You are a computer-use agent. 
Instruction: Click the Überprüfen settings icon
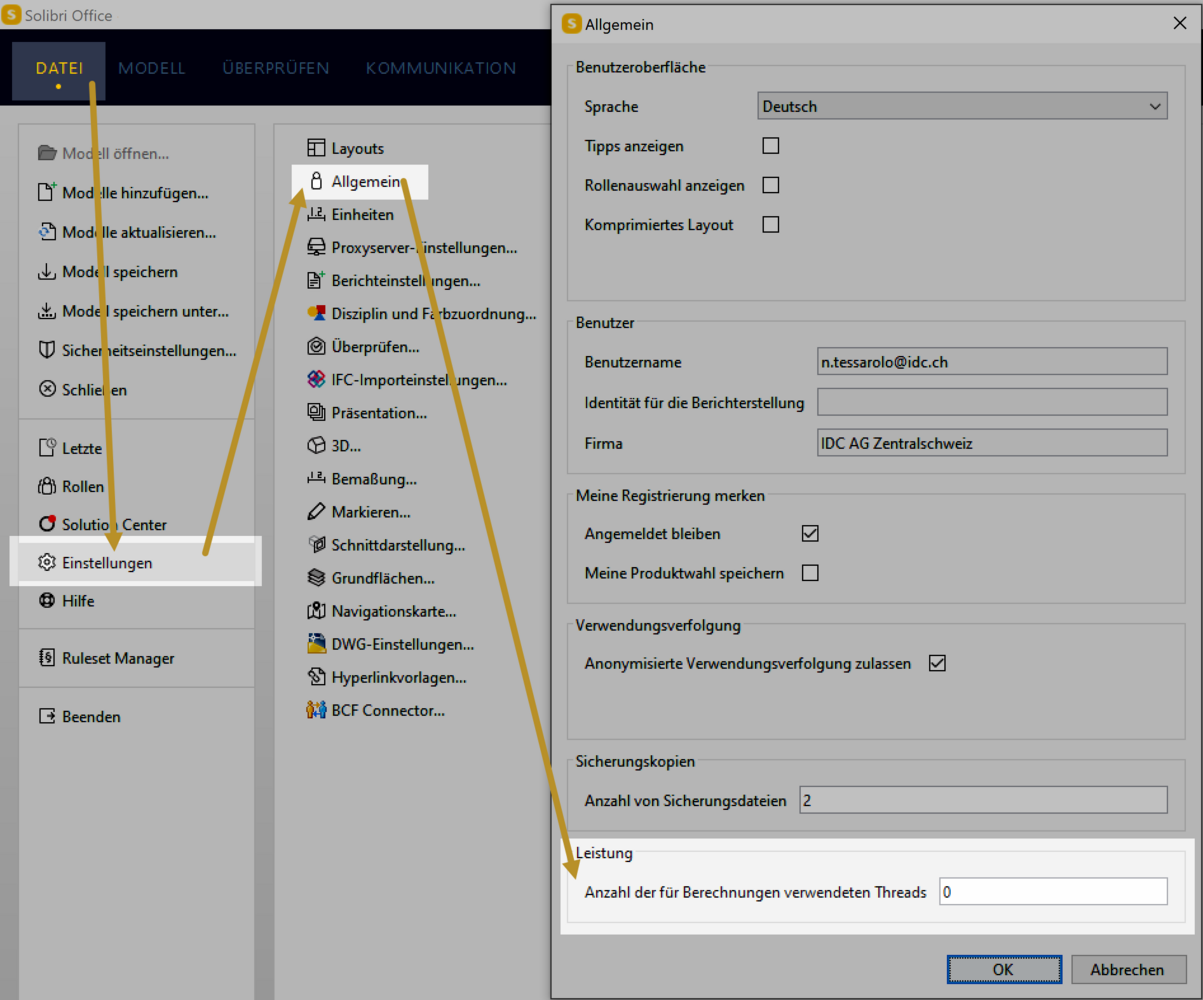[316, 347]
